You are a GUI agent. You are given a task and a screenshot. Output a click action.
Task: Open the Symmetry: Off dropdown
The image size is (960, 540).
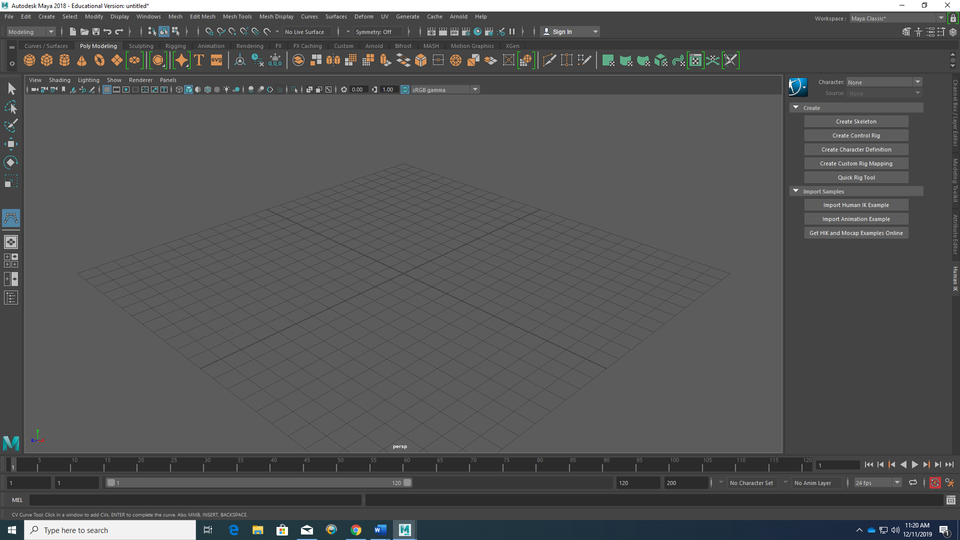click(x=378, y=32)
